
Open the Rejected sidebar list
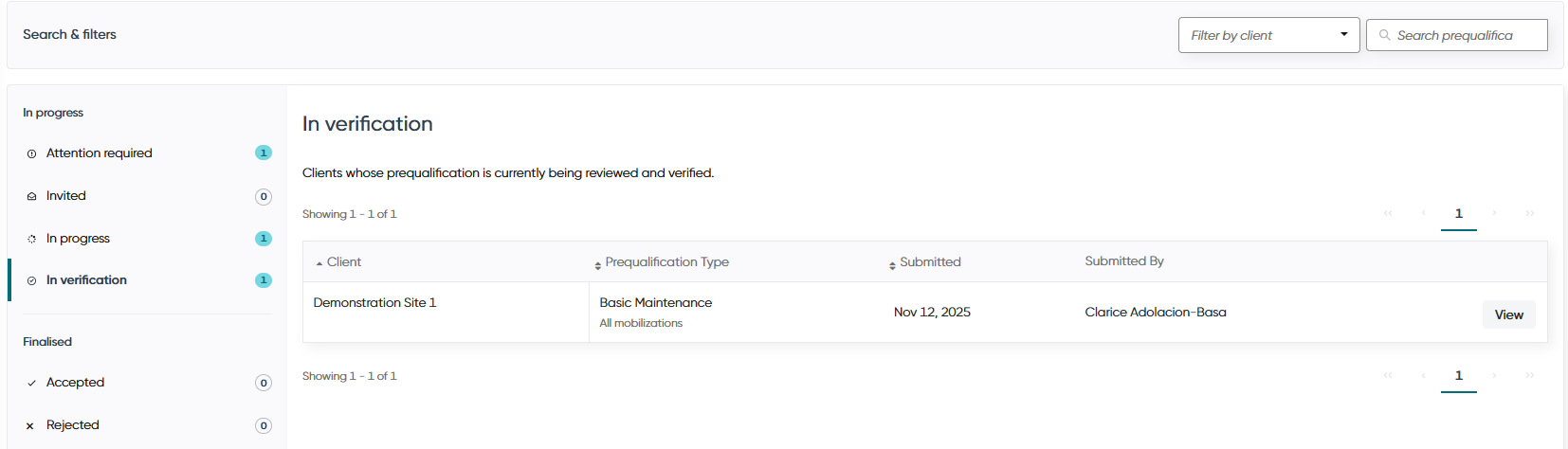(x=148, y=425)
